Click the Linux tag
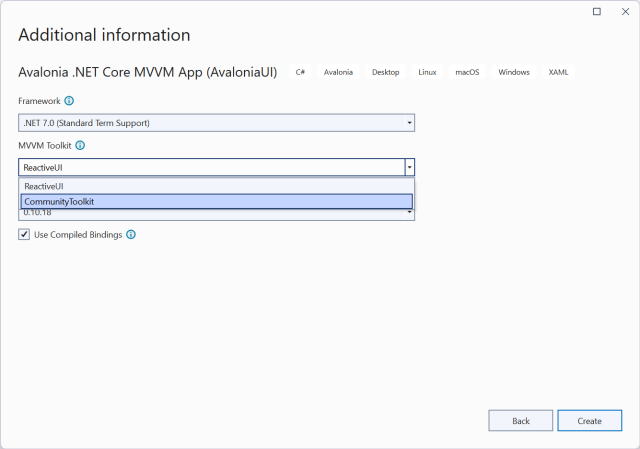The image size is (640, 449). click(427, 72)
